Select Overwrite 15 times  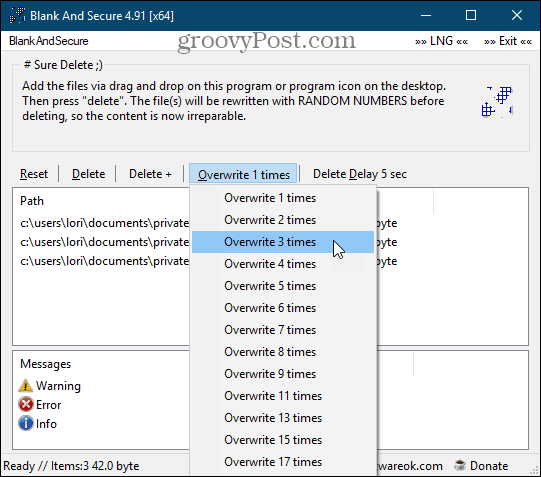(x=283, y=440)
